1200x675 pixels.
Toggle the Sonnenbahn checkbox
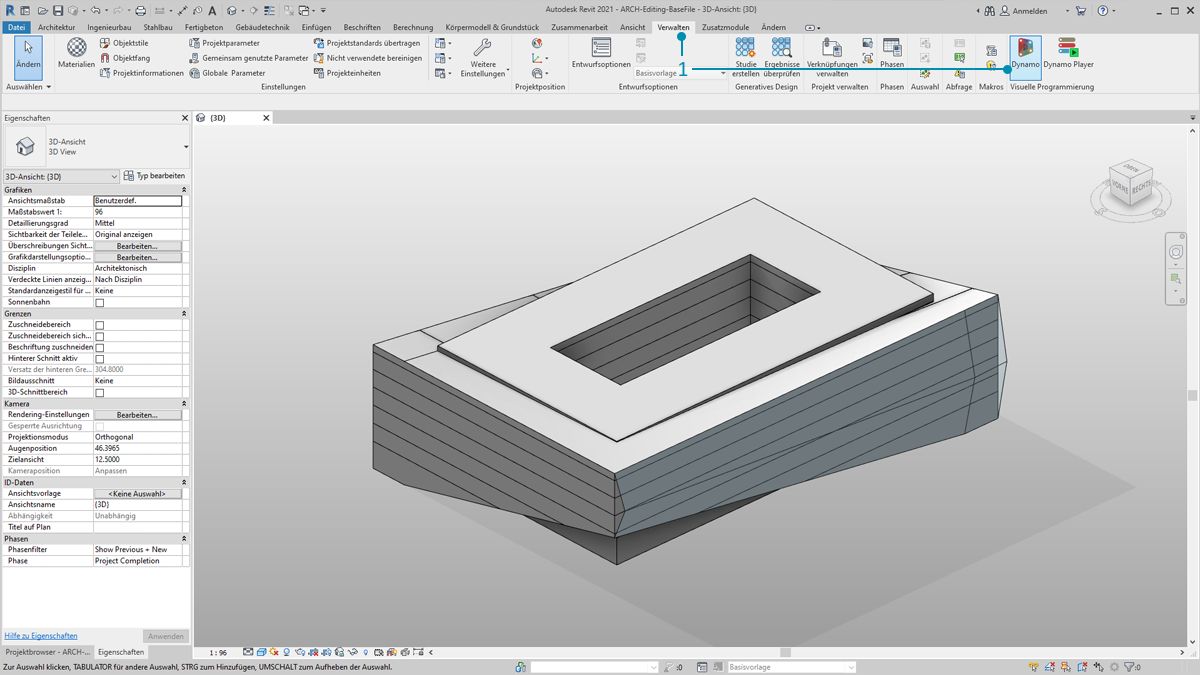tap(99, 303)
